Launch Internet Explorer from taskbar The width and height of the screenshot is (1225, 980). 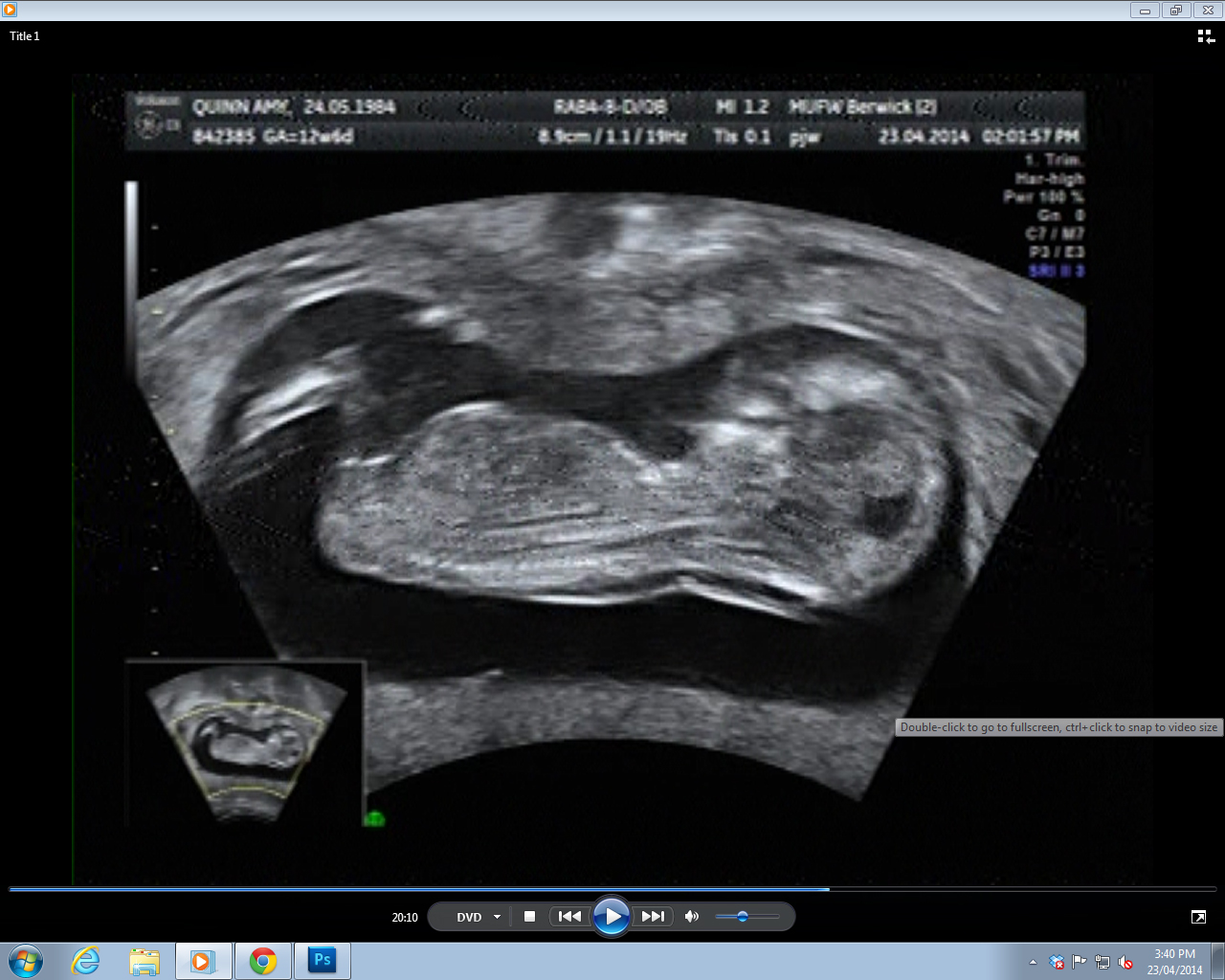pyautogui.click(x=86, y=961)
